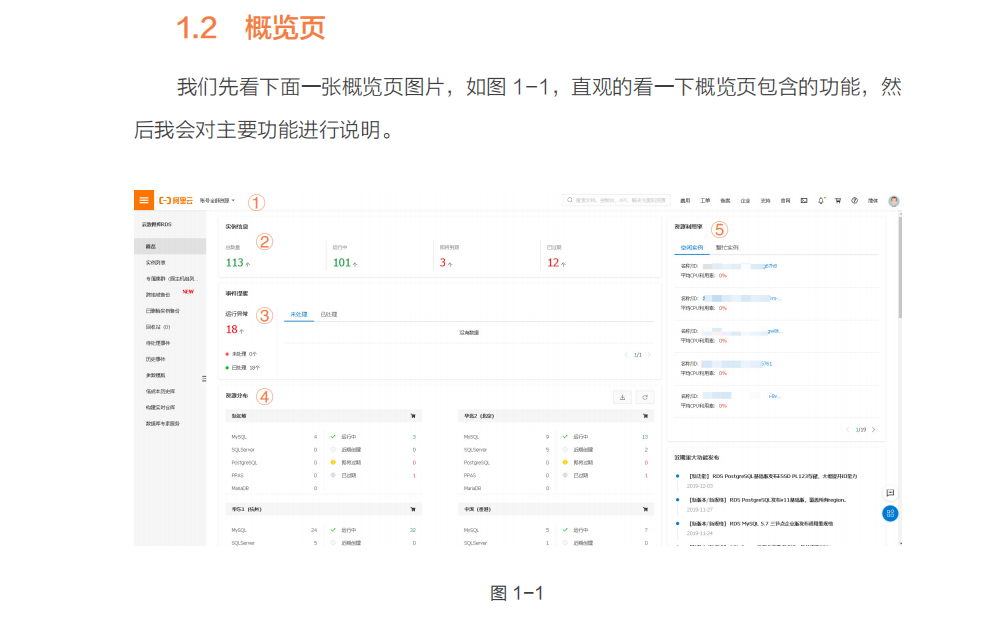The image size is (996, 638).
Task: Go to previous page of events list
Action: click(x=626, y=355)
